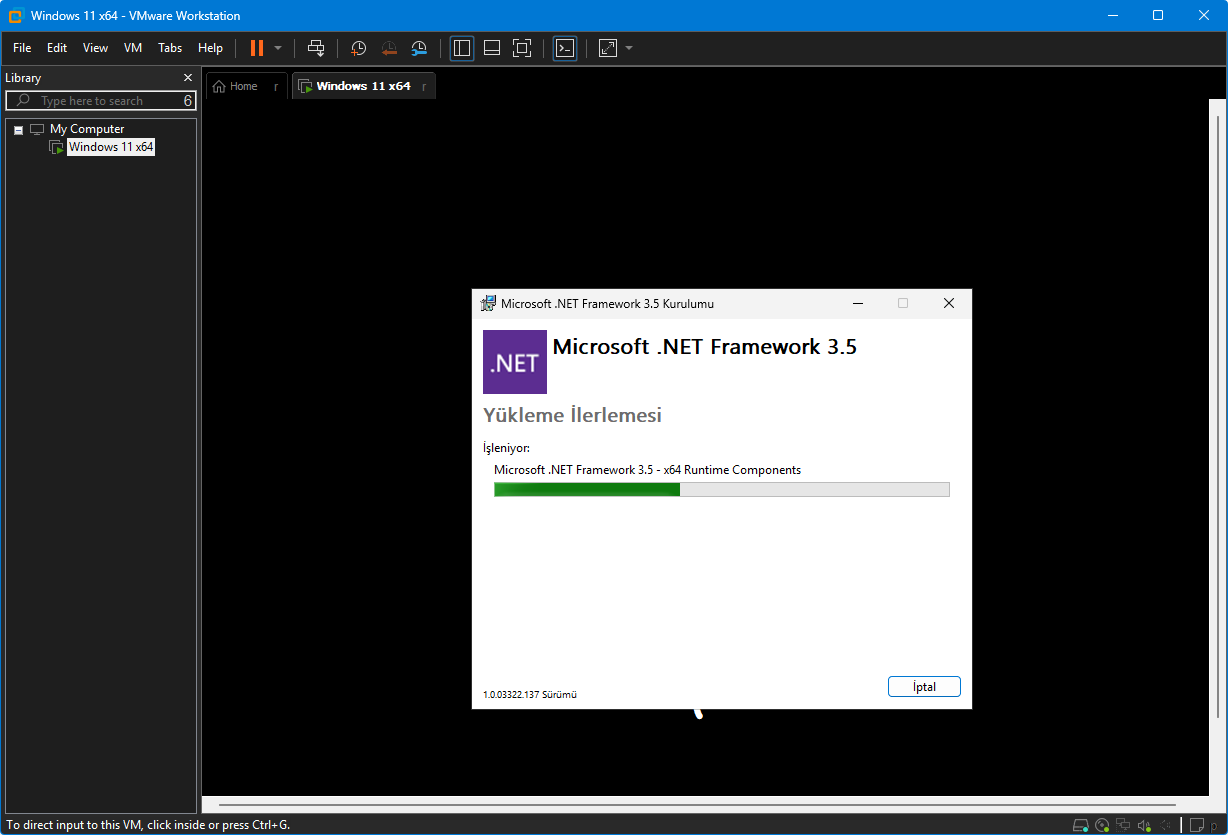
Task: Open the VM menu
Action: tap(133, 48)
